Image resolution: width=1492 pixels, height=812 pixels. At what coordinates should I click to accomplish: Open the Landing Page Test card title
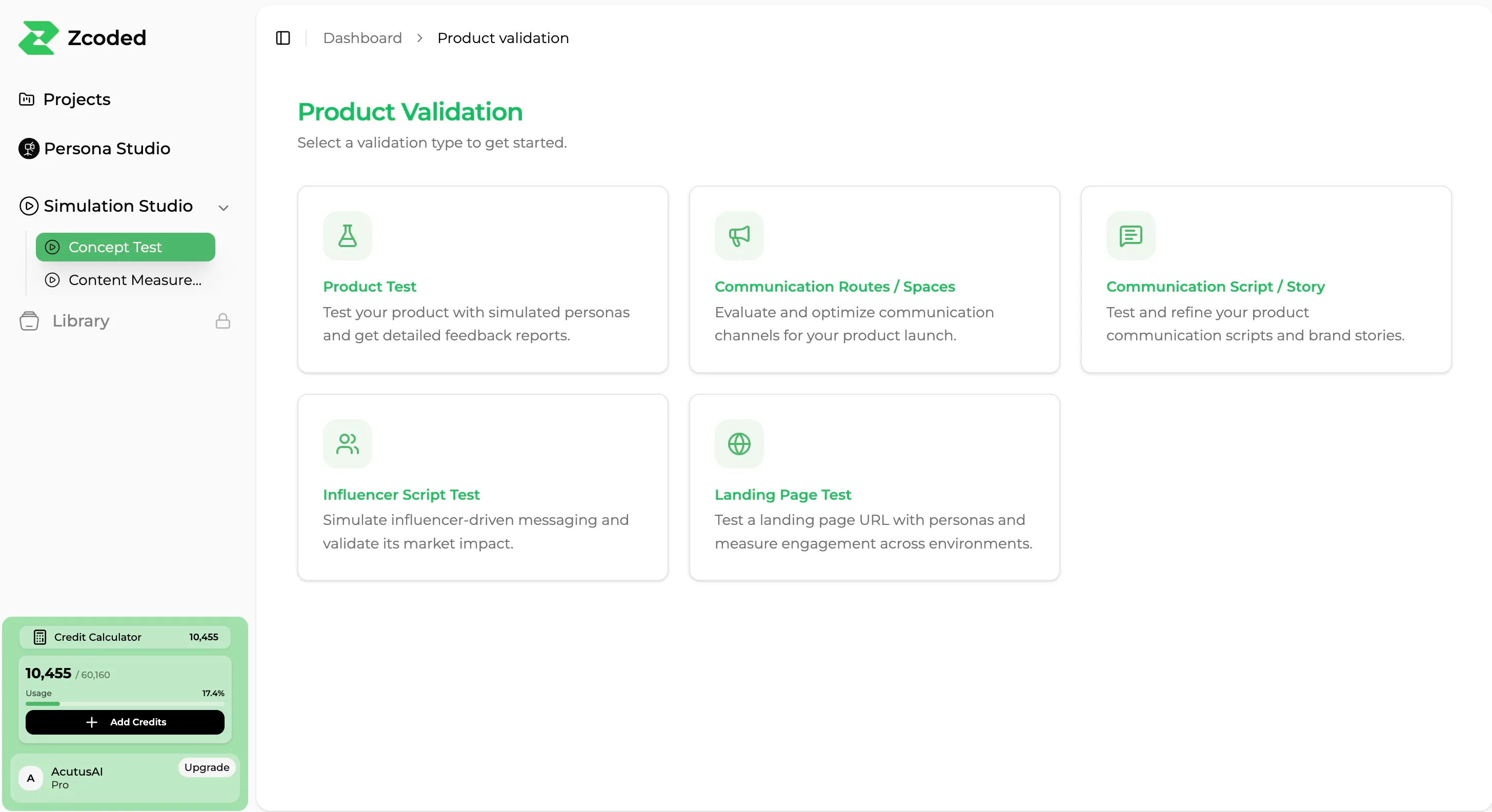tap(782, 495)
